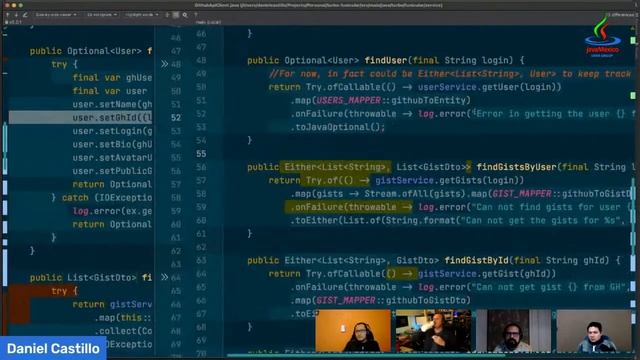Click .toJavaOptional() on line 53
Screen dimensions: 640x360
[x=338, y=127]
